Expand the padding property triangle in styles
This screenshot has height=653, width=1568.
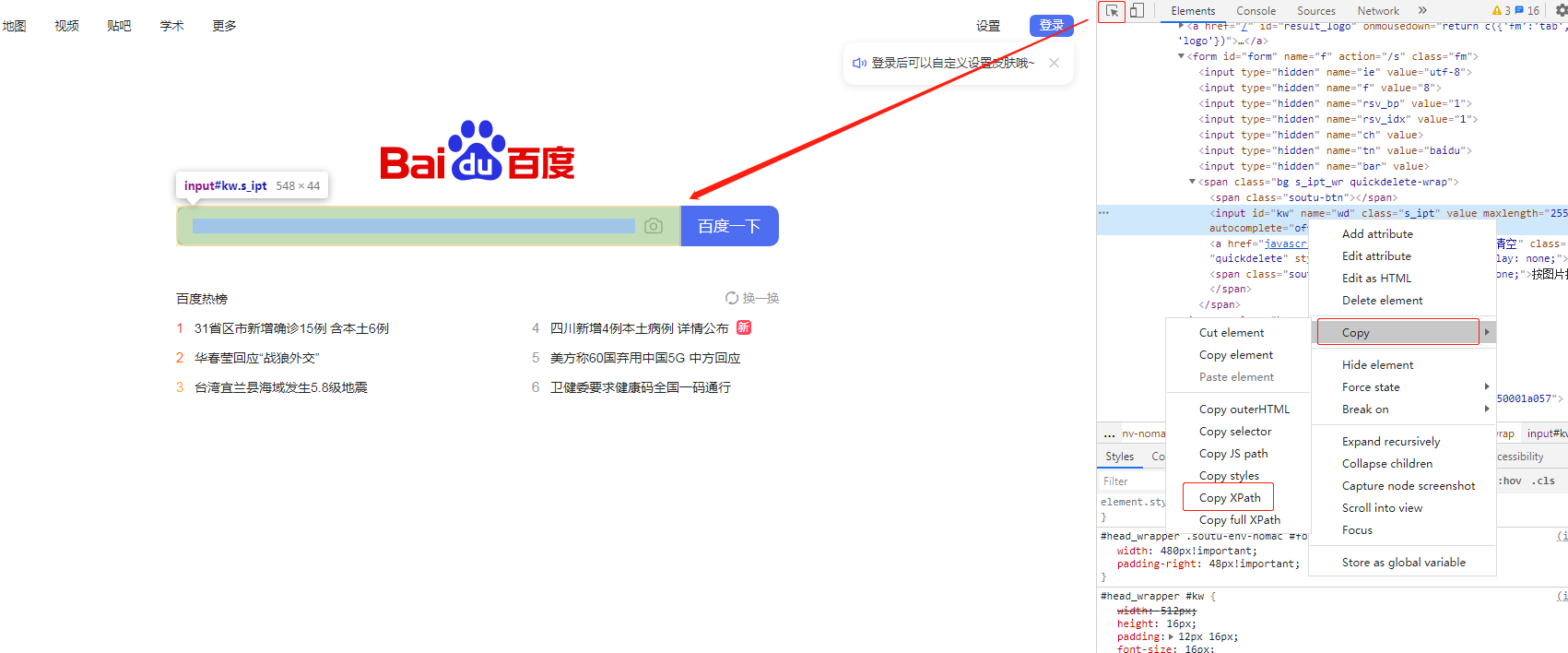tap(1171, 636)
